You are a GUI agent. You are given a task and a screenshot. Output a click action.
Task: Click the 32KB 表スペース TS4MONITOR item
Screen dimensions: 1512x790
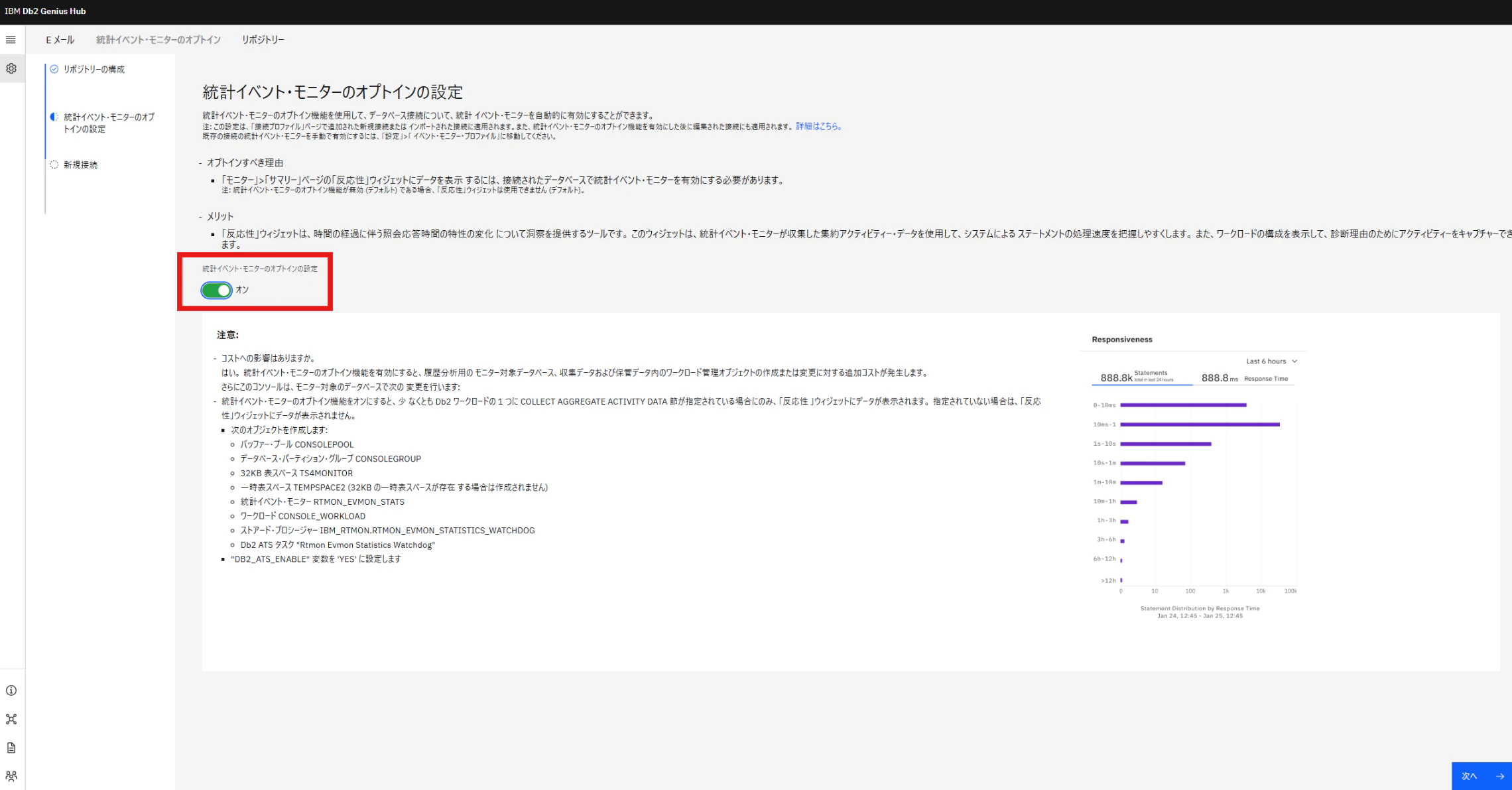coord(296,473)
